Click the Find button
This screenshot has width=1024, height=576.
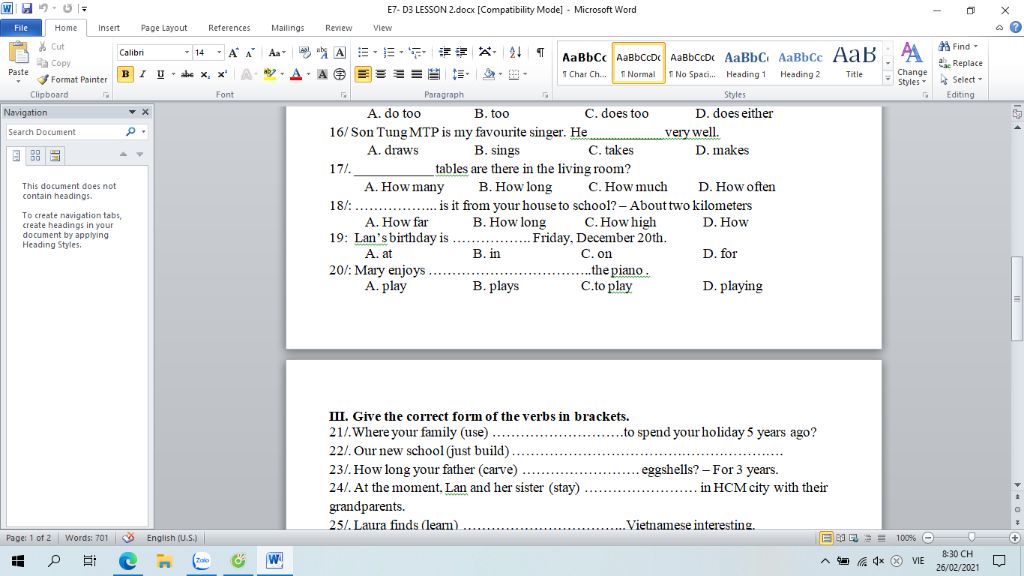tap(957, 46)
